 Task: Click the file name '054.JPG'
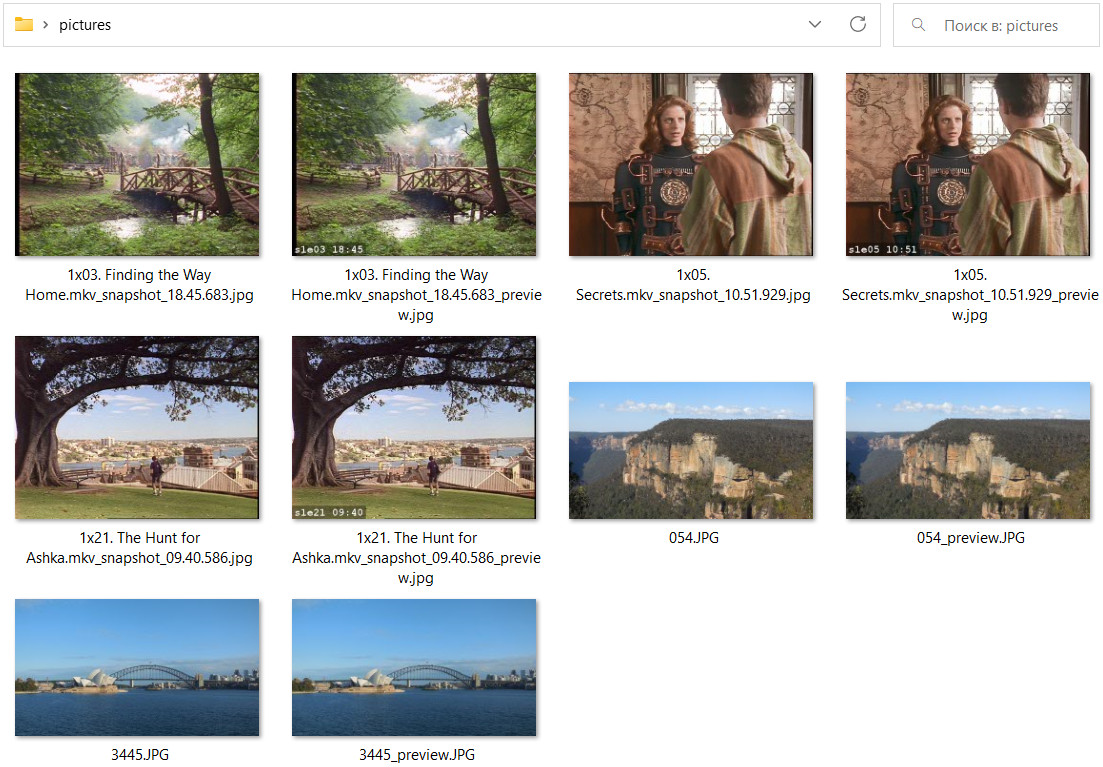(694, 538)
